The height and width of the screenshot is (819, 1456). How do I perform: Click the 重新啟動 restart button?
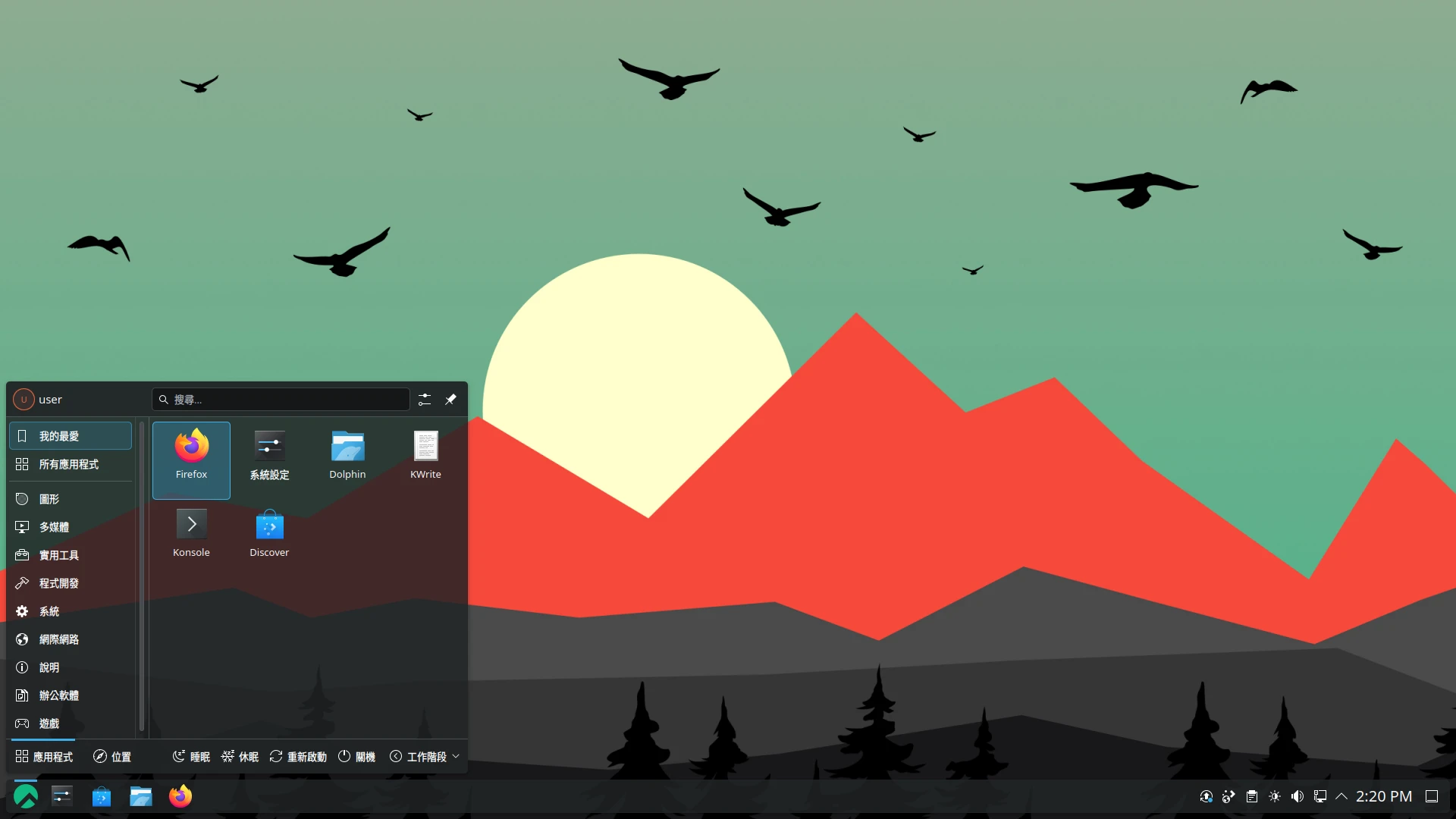[298, 757]
